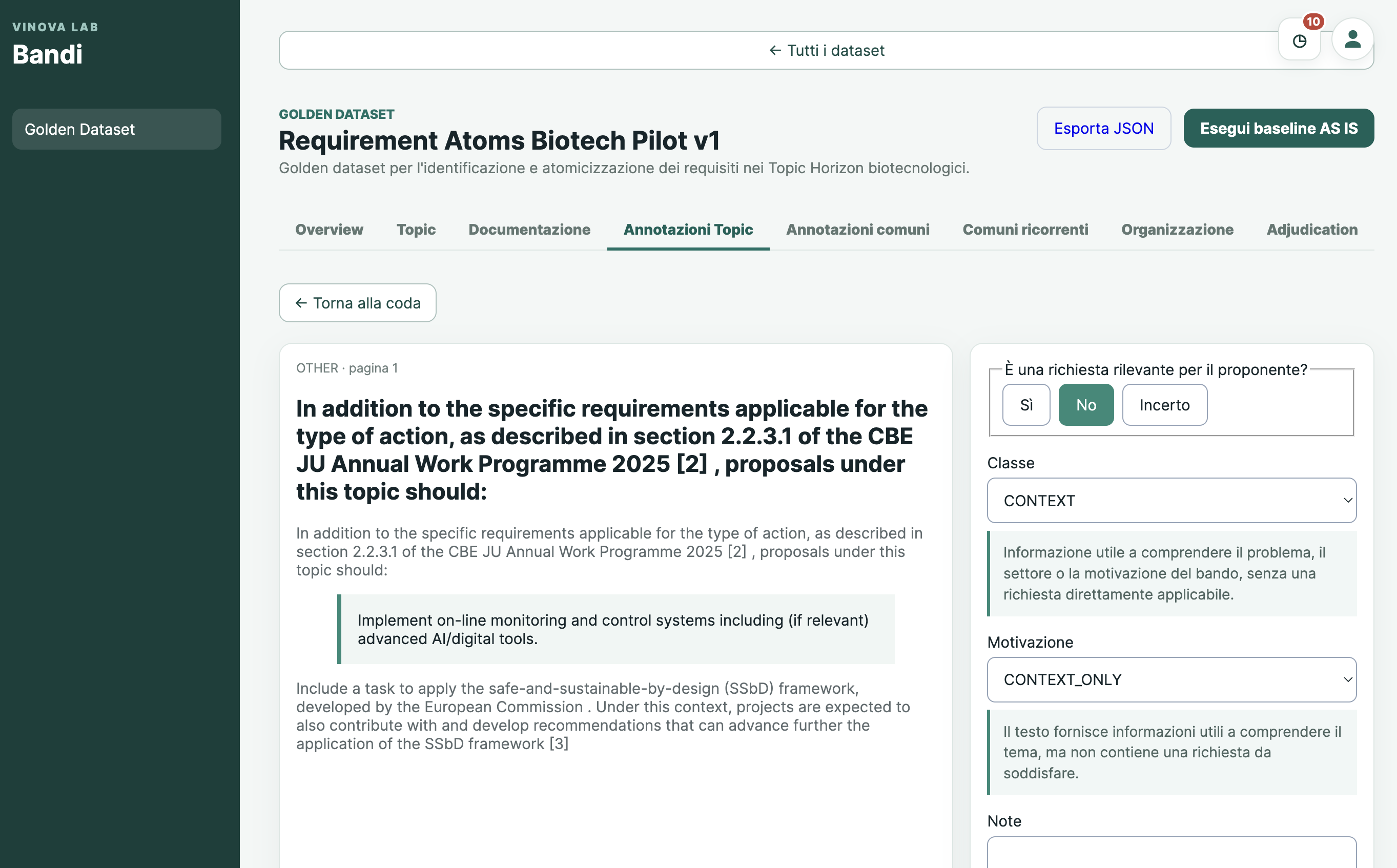Switch to the Documentazione tab
The height and width of the screenshot is (868, 1397).
tap(529, 230)
